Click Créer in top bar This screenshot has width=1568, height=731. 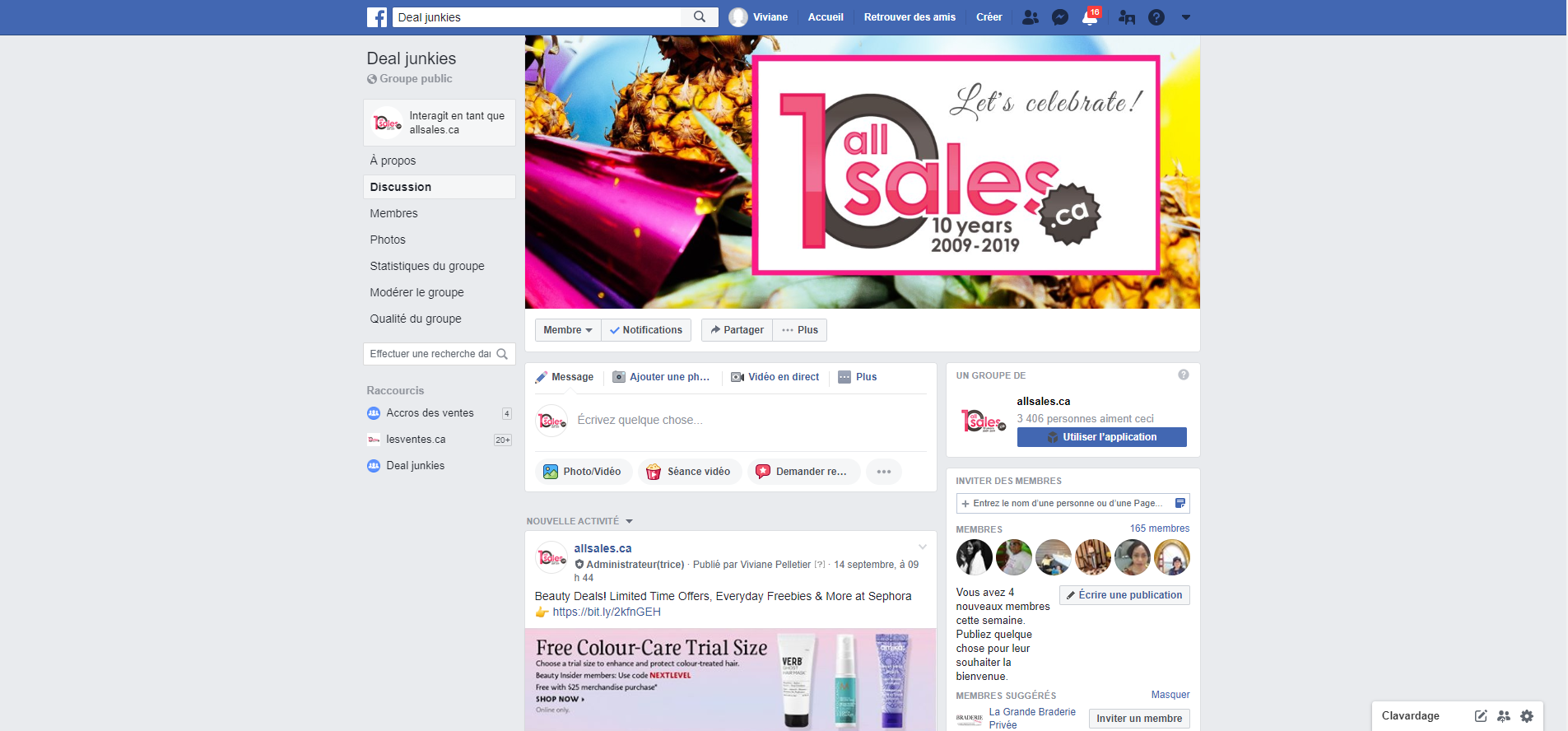coord(989,17)
